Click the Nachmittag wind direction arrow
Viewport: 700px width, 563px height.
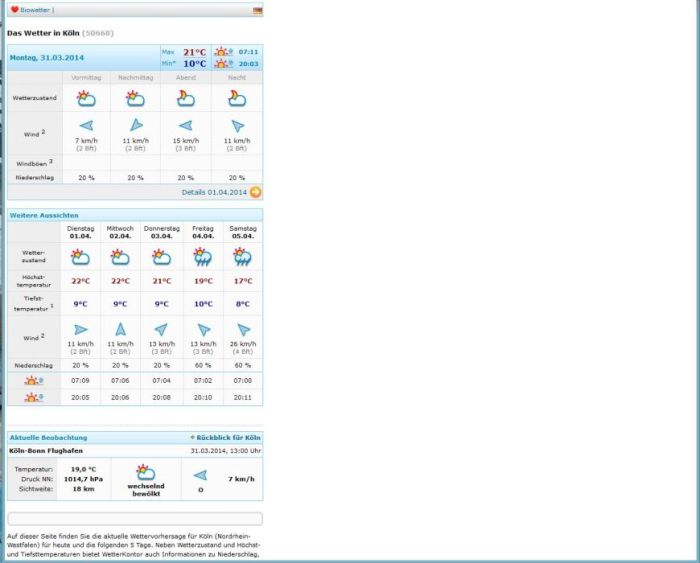coord(136,125)
